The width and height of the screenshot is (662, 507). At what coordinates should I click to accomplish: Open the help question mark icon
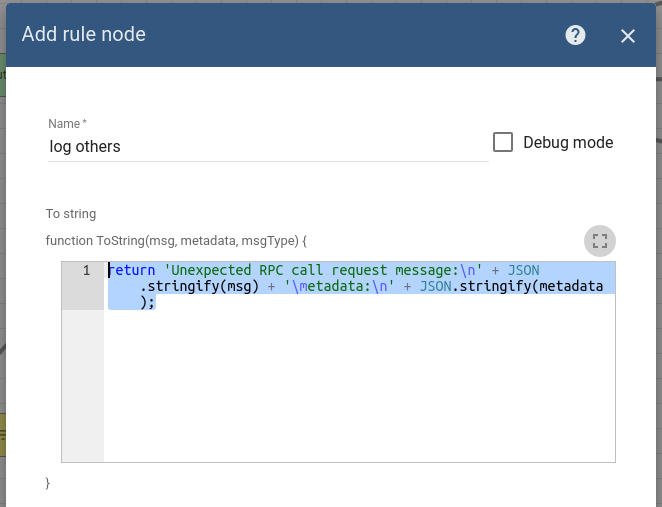[x=575, y=36]
